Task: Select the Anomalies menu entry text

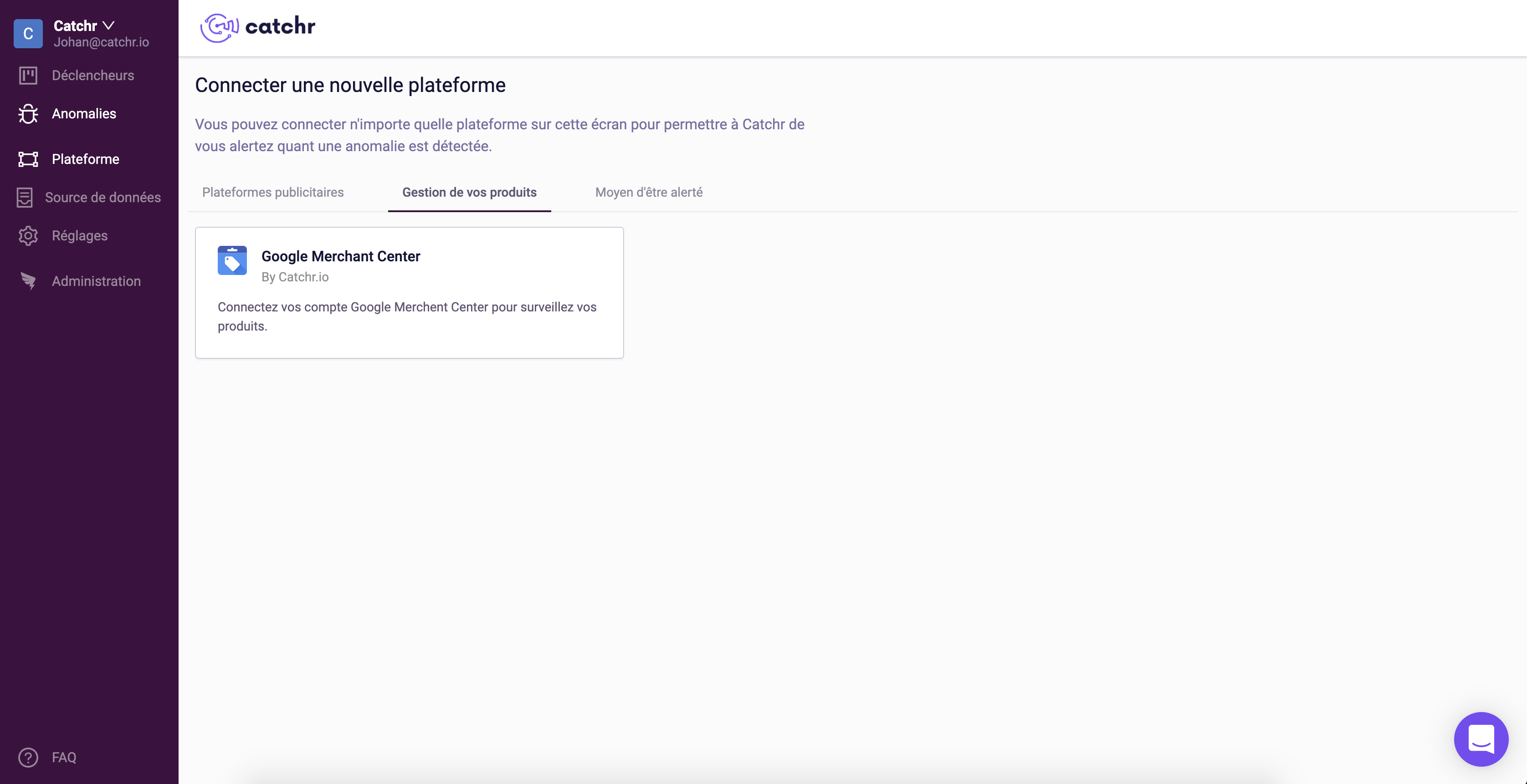Action: pyautogui.click(x=83, y=113)
